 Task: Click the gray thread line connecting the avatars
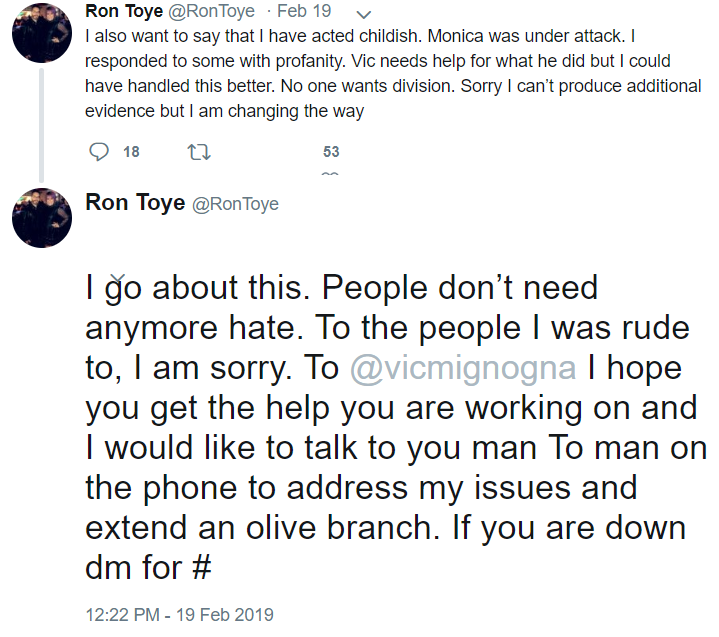click(x=41, y=125)
